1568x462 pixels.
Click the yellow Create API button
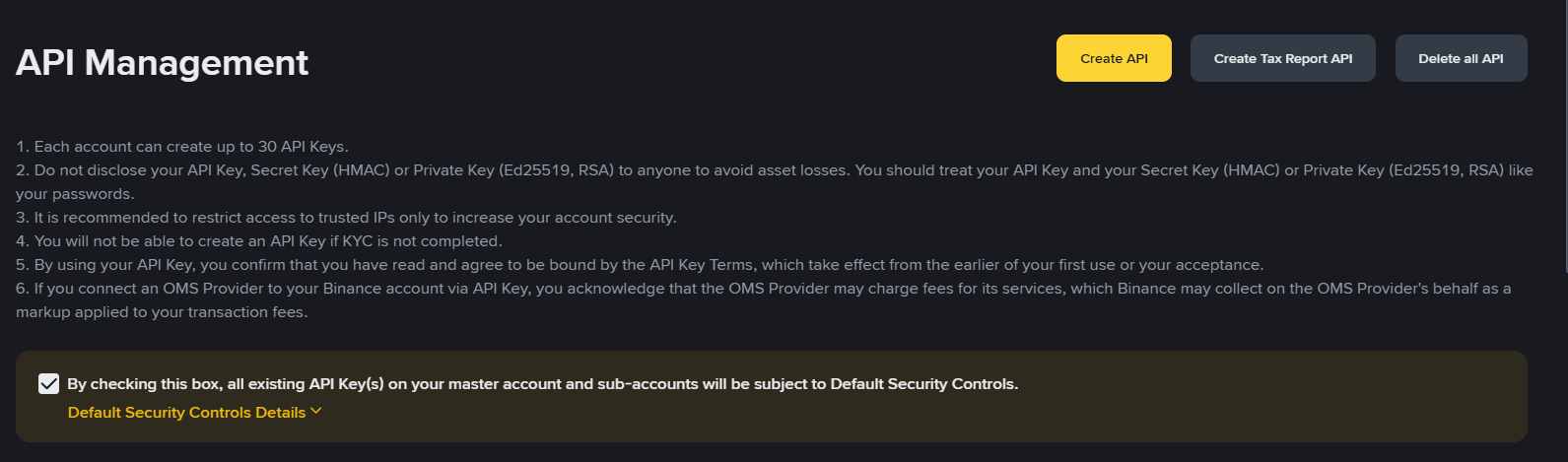point(1114,58)
